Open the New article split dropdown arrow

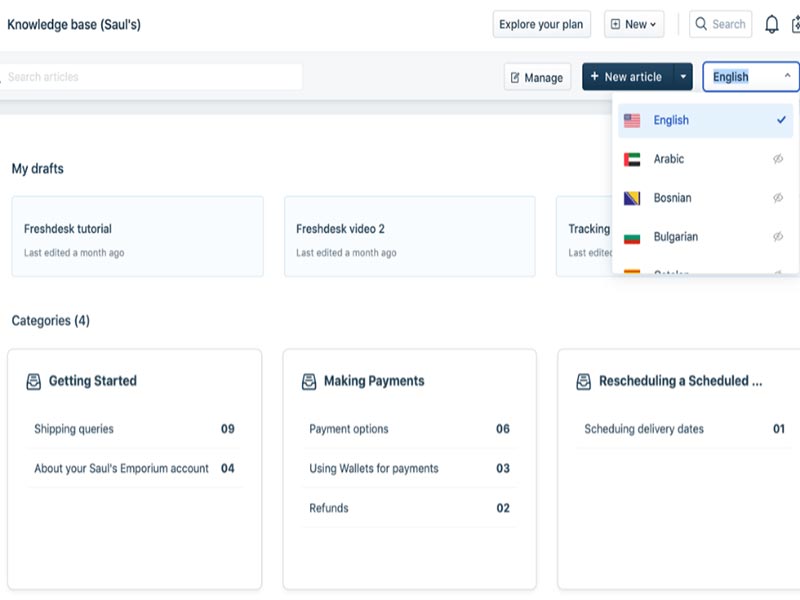(x=683, y=76)
